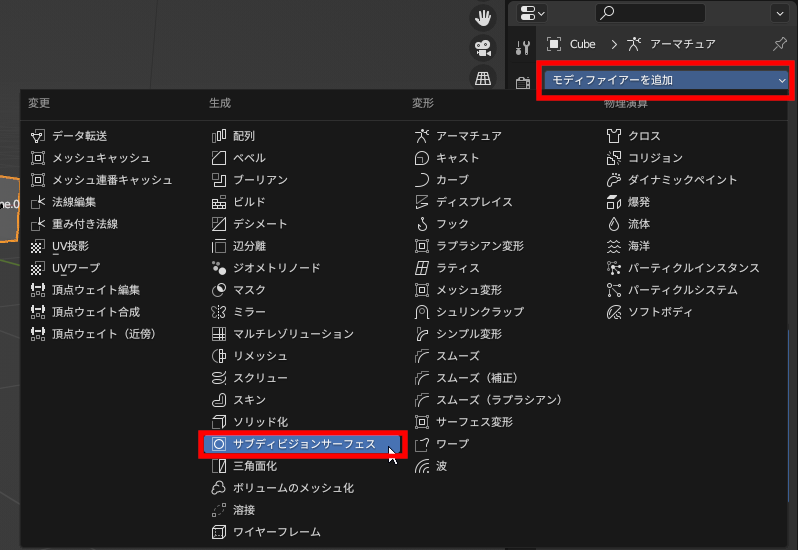The height and width of the screenshot is (550, 798).
Task: Choose ワープ modifier
Action: [x=442, y=444]
